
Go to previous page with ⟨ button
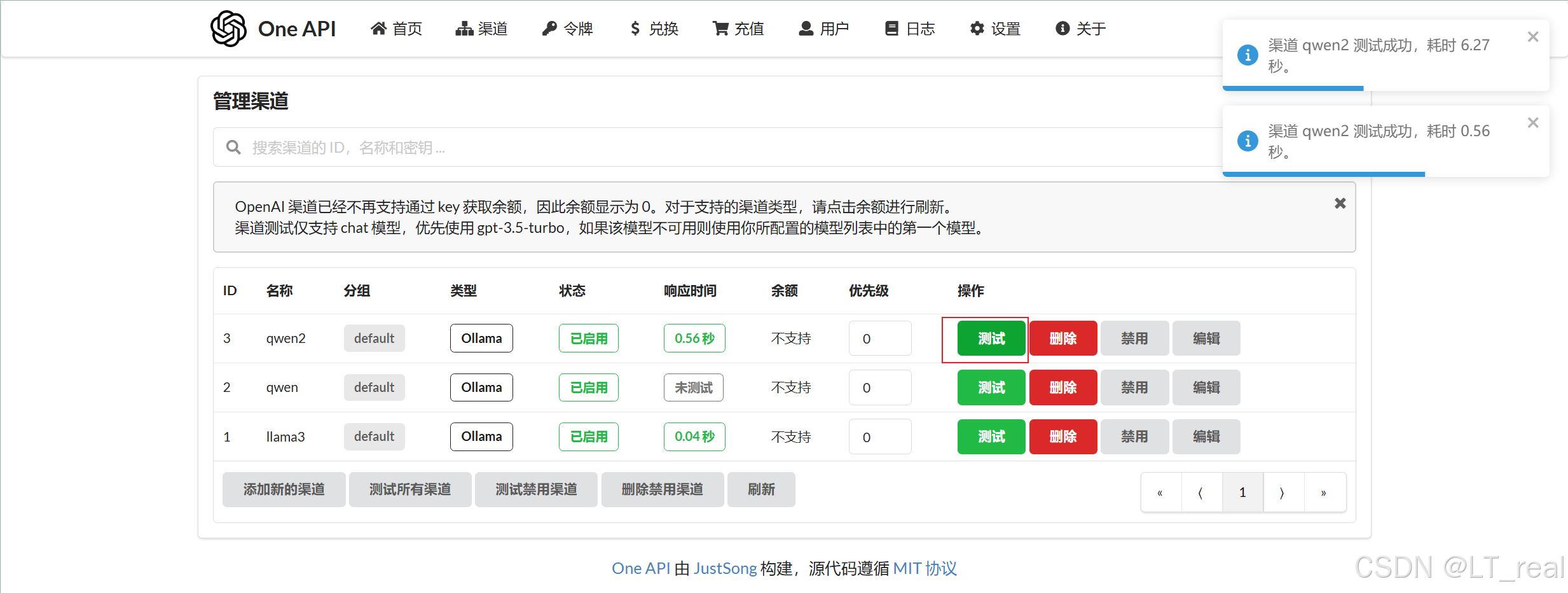click(x=1202, y=492)
